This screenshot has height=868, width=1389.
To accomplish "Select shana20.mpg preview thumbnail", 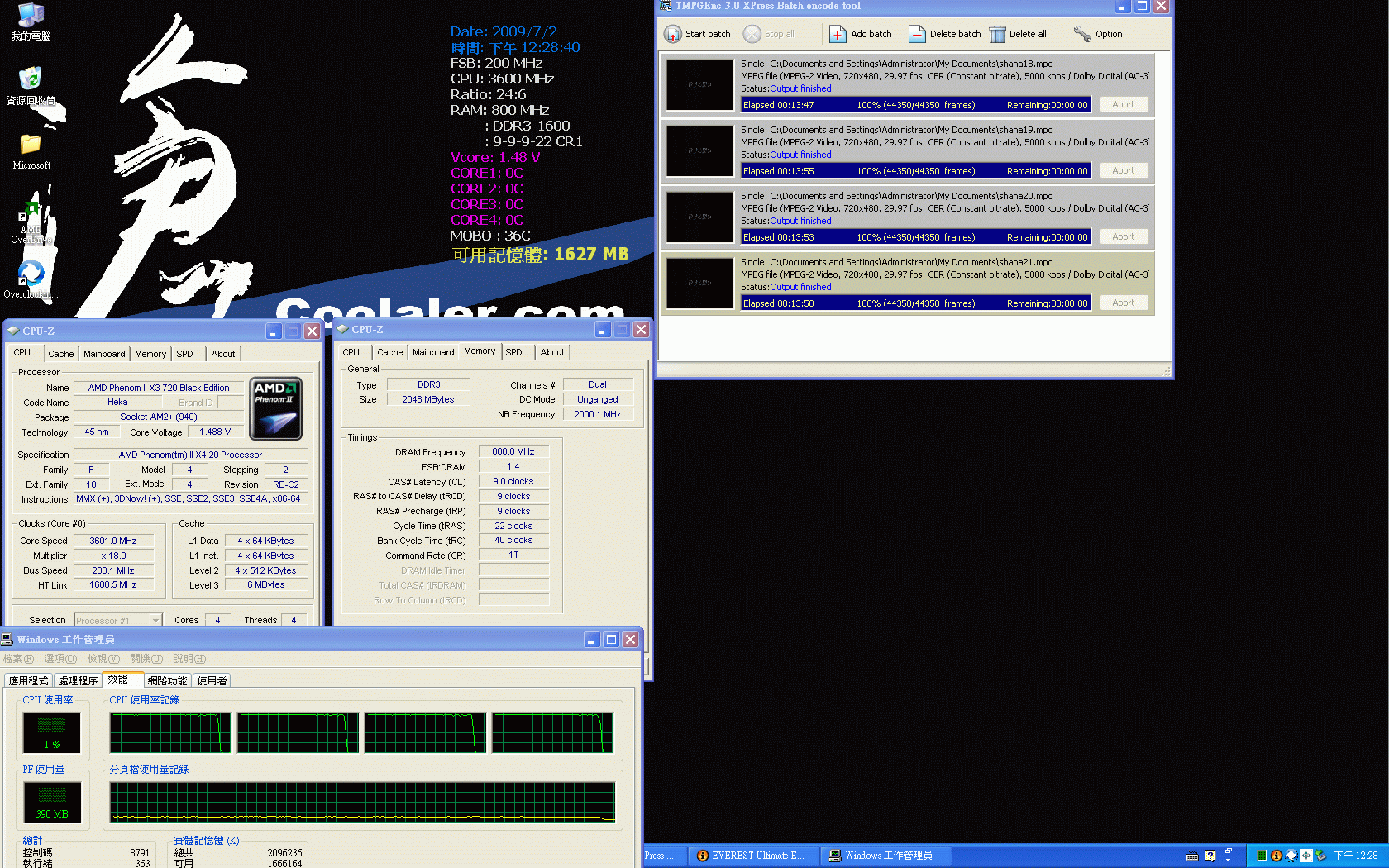I will pyautogui.click(x=699, y=217).
